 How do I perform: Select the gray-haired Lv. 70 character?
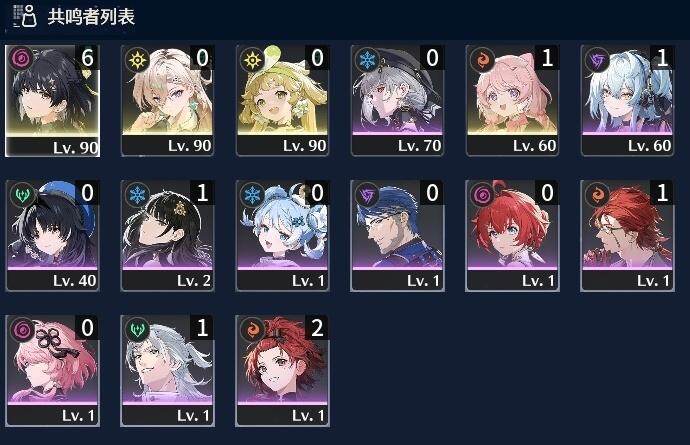[x=397, y=100]
